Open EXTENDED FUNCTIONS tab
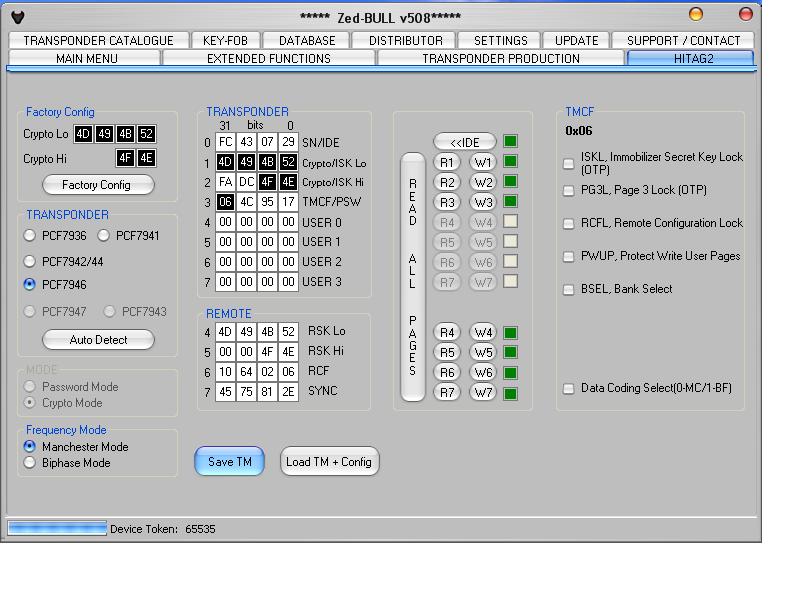This screenshot has width=800, height=600. (269, 58)
